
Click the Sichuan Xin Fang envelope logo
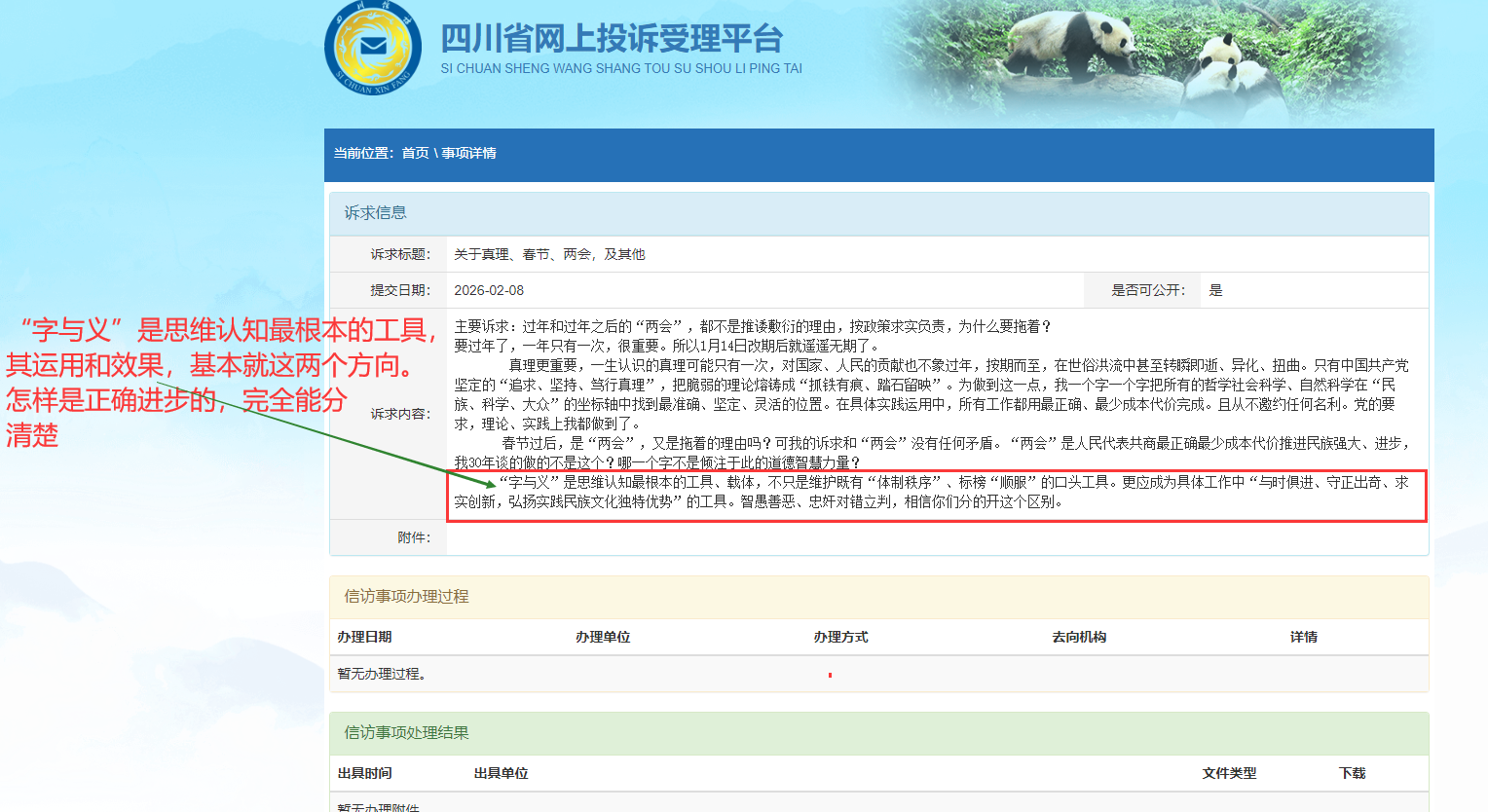pos(373,48)
